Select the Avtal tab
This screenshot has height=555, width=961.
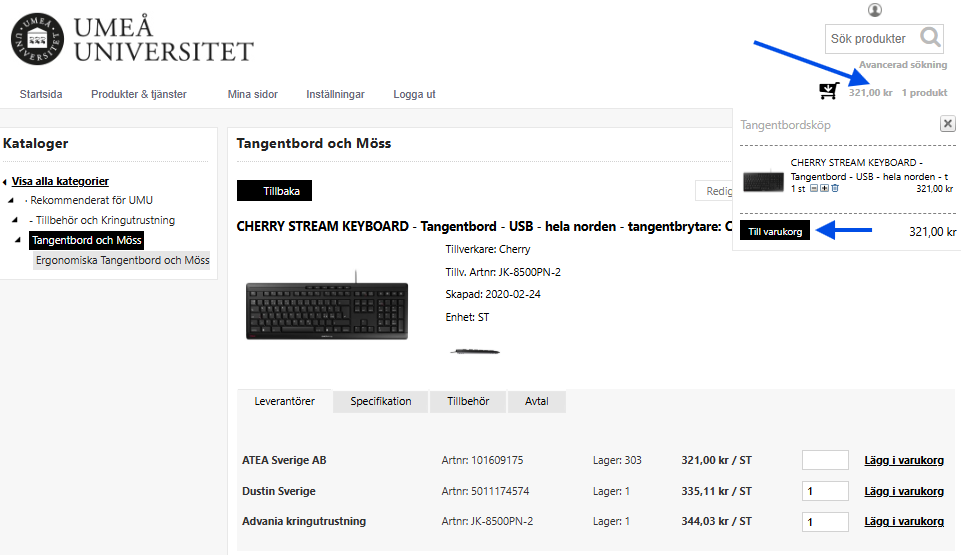click(537, 401)
